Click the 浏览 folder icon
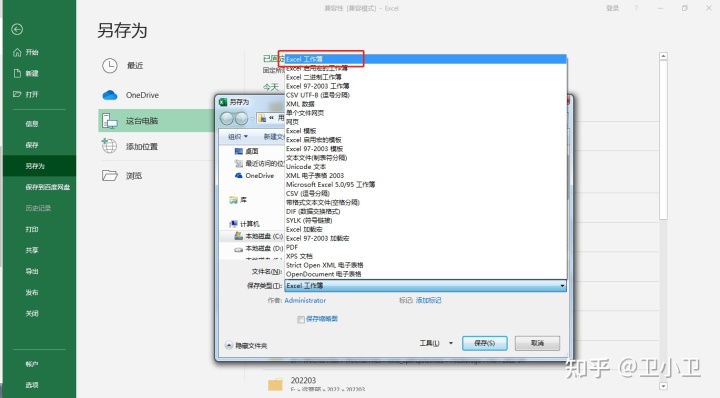720x398 pixels. [110, 175]
